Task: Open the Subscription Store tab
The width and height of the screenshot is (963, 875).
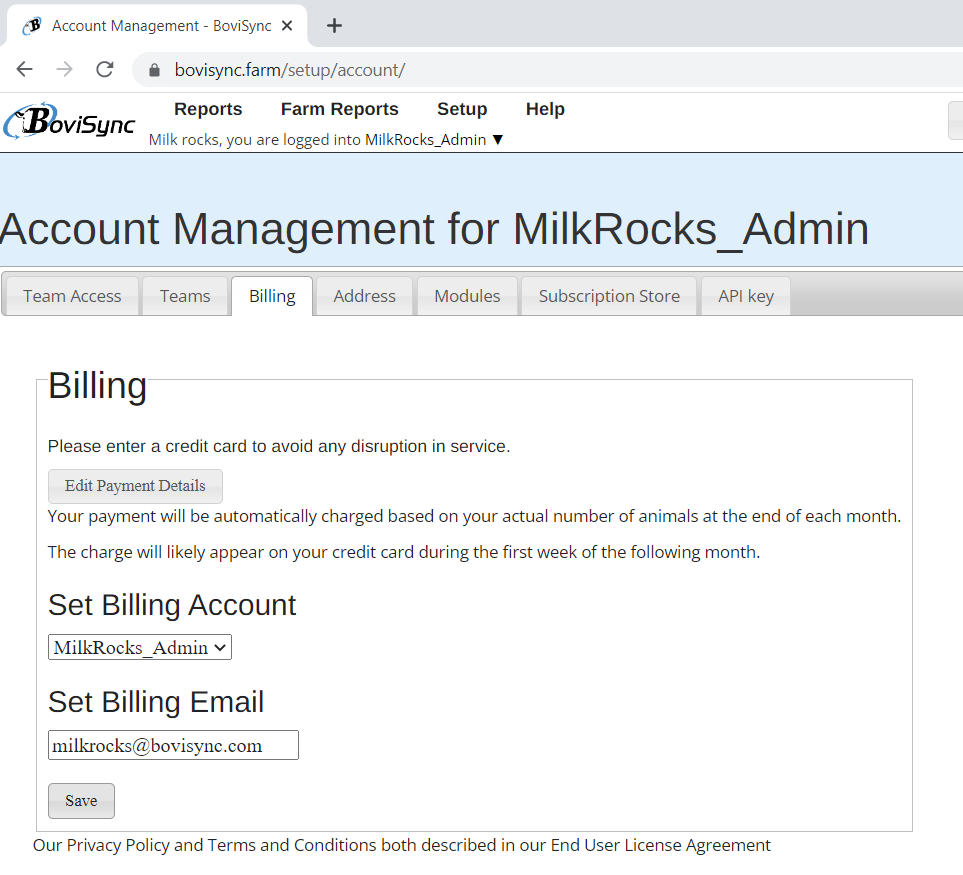Action: tap(609, 296)
